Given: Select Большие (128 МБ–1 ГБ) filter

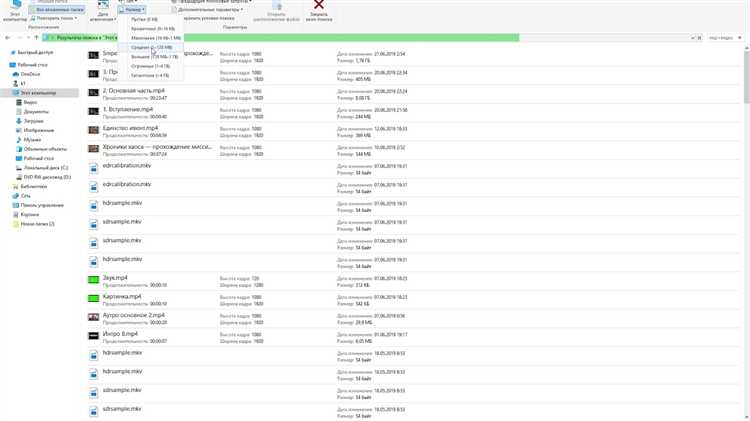Looking at the screenshot, I should pyautogui.click(x=151, y=56).
